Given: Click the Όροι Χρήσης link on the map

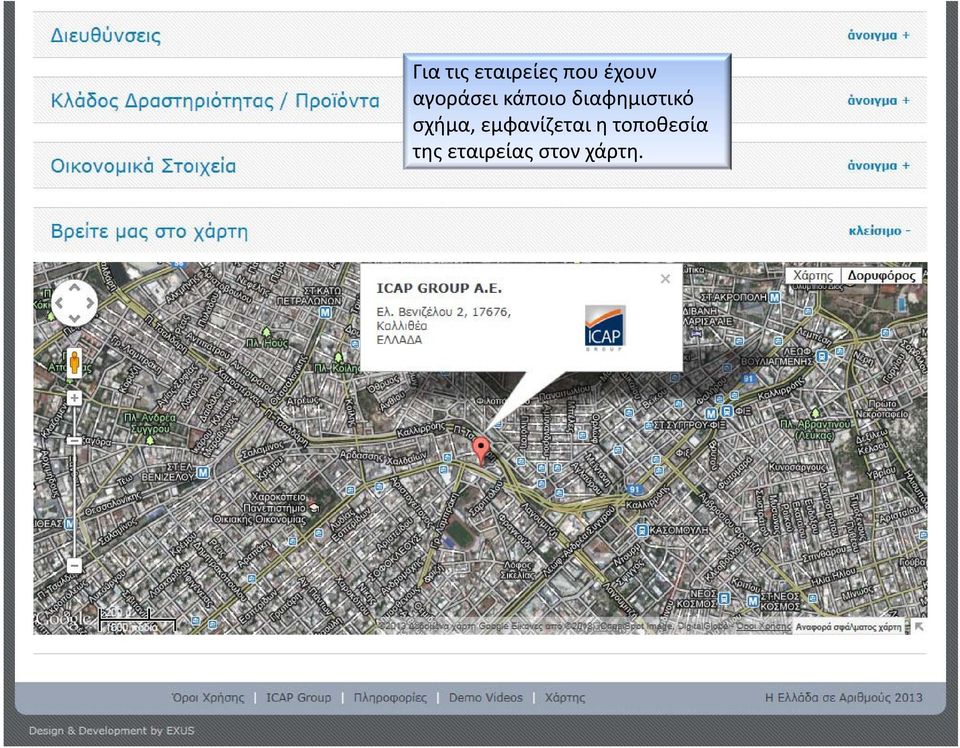Looking at the screenshot, I should coord(763,627).
